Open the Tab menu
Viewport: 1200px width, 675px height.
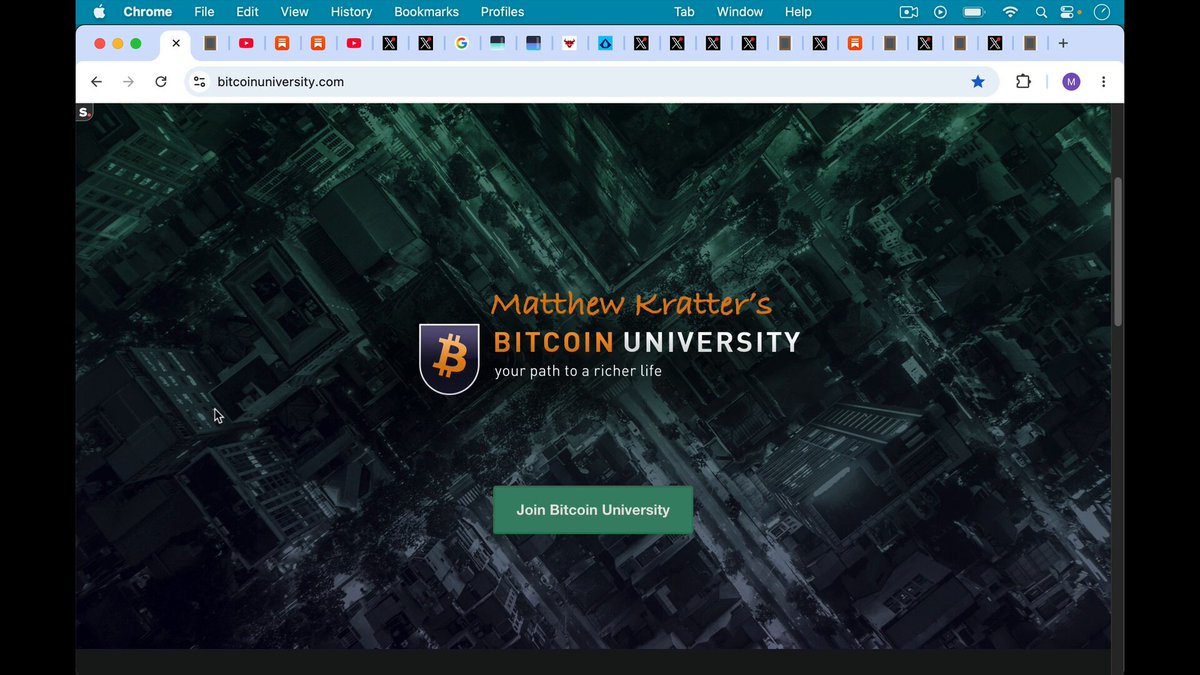pos(684,12)
